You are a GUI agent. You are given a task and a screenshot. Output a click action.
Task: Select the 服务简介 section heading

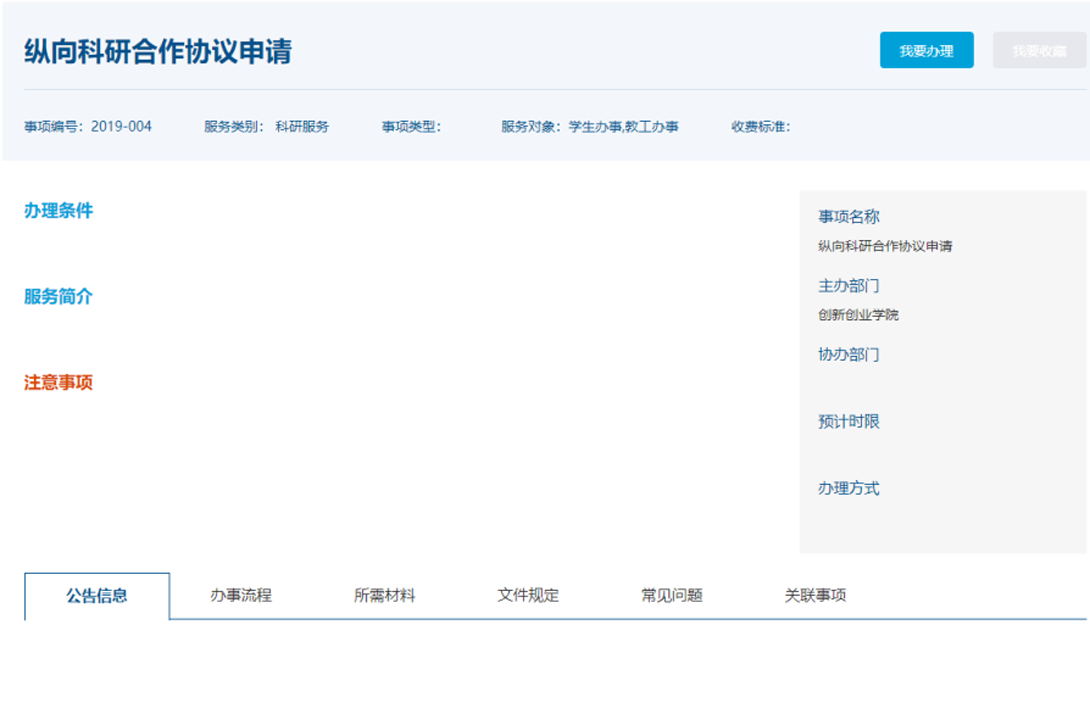coord(58,297)
